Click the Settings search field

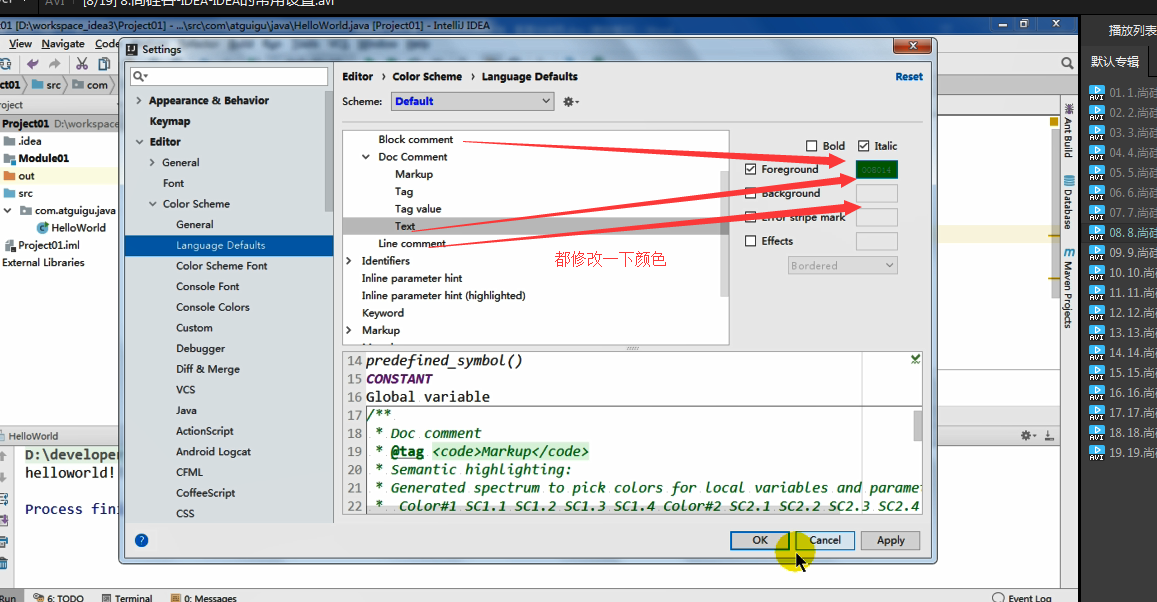(229, 76)
